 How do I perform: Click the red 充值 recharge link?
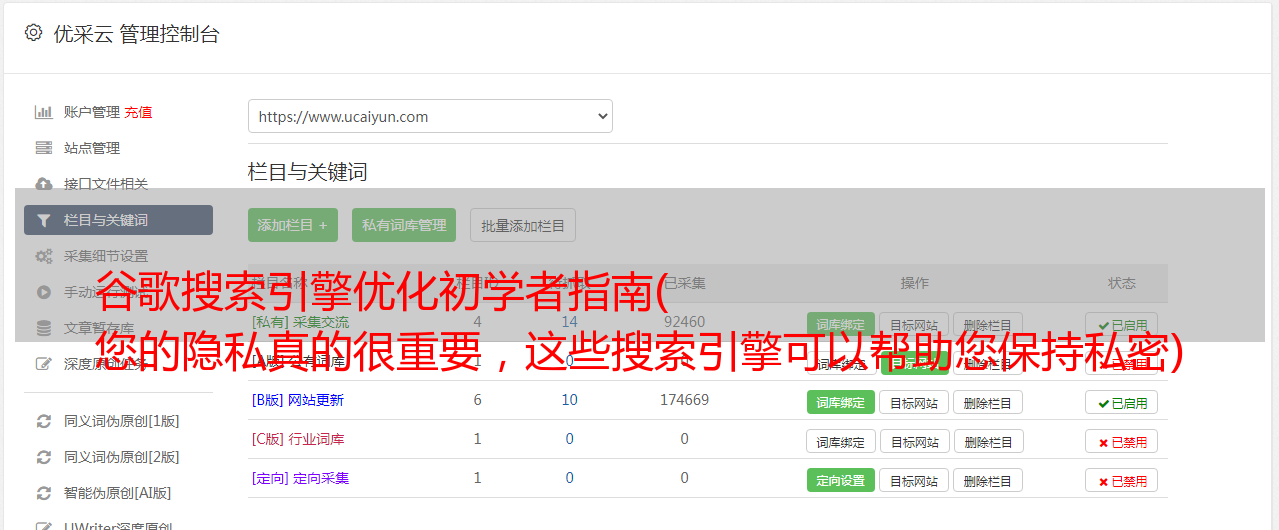pos(139,112)
